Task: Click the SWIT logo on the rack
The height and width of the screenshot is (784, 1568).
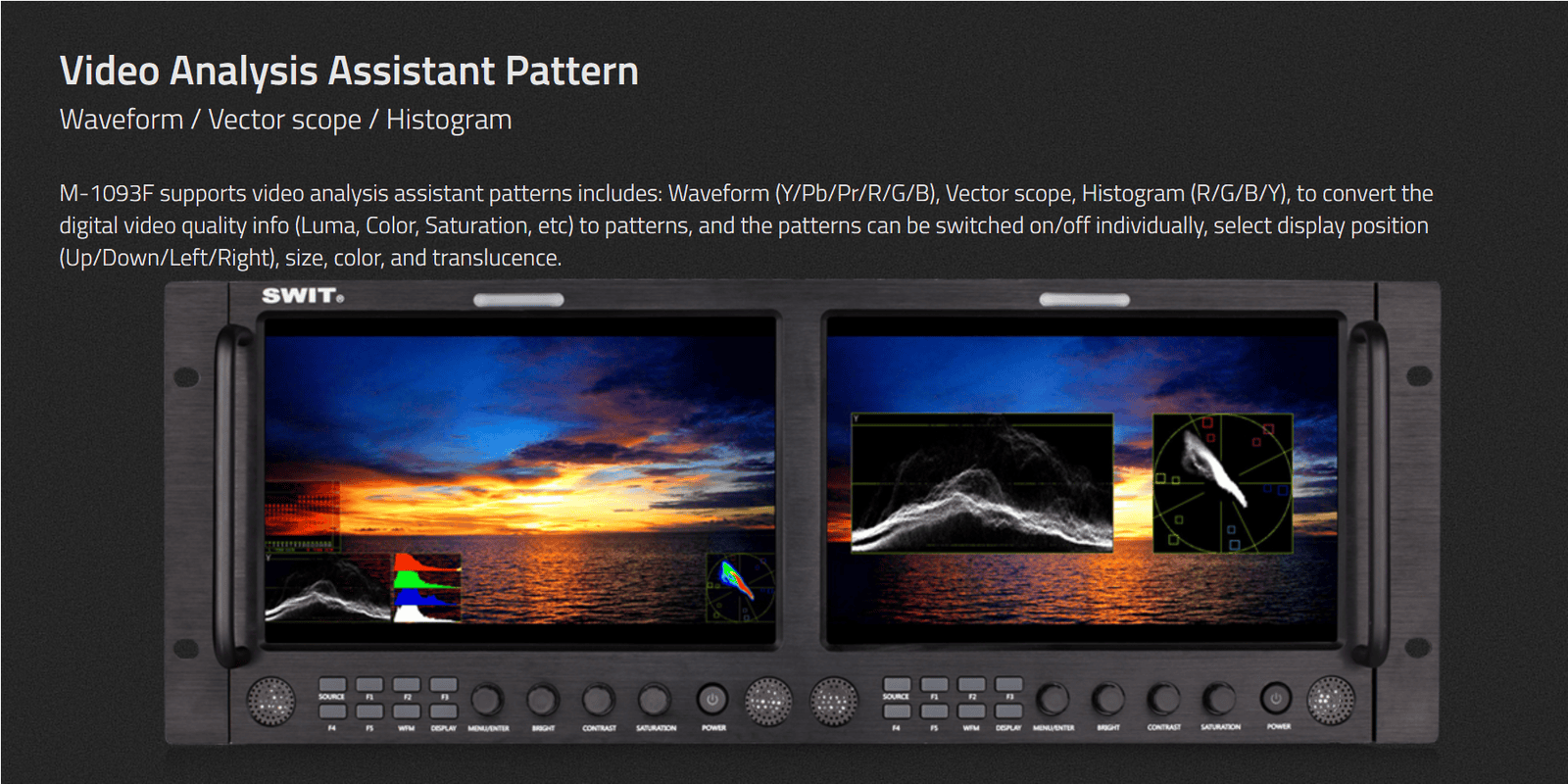Action: click(302, 295)
